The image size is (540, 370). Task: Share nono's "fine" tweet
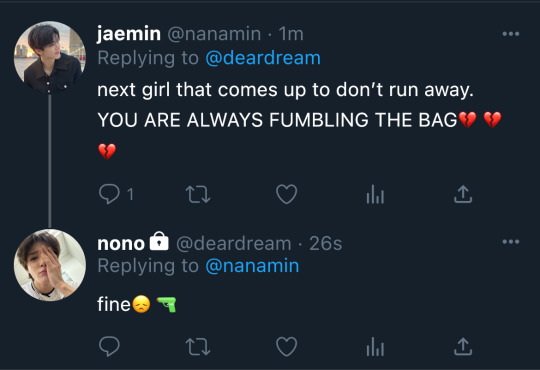click(x=463, y=346)
